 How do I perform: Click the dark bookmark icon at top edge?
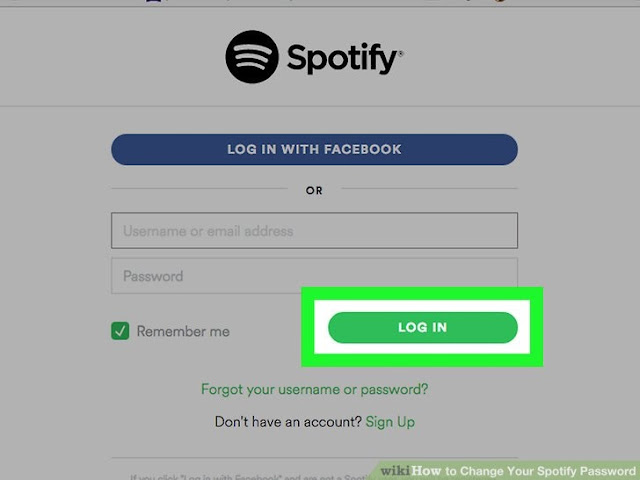pyautogui.click(x=153, y=1)
